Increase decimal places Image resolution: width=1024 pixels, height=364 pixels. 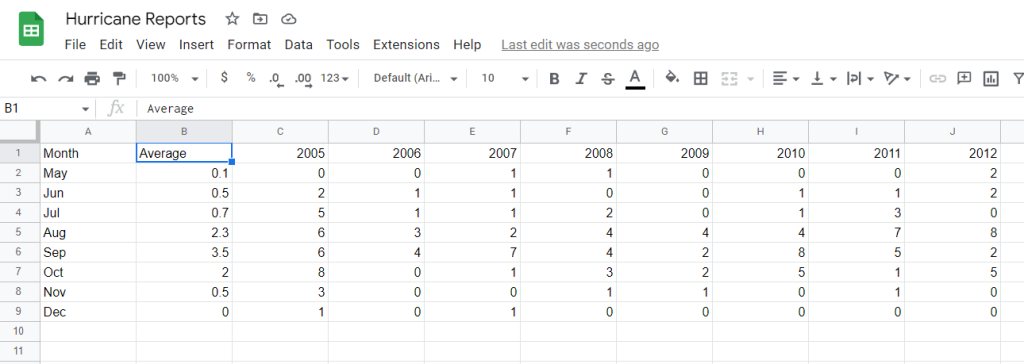click(x=303, y=78)
